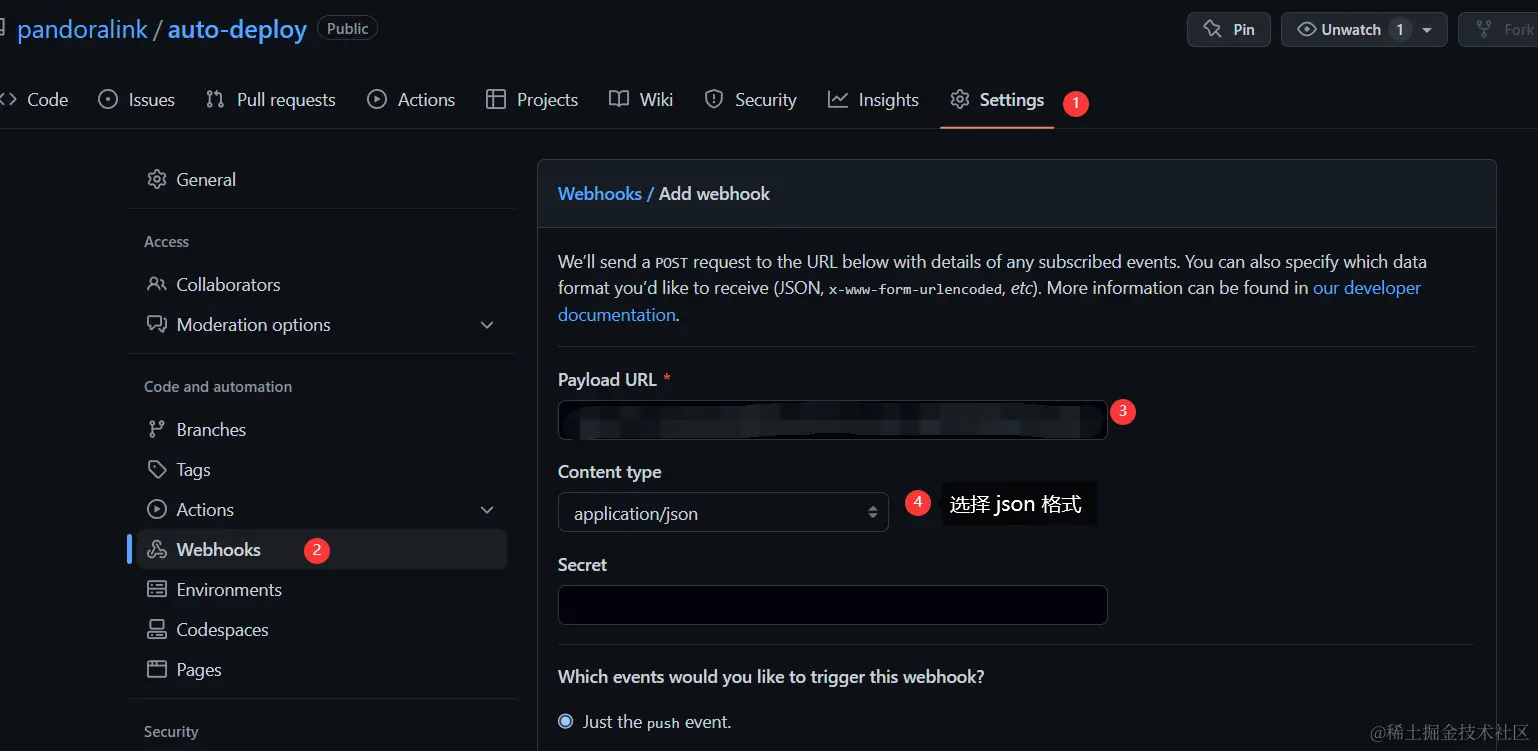Switch to the Pull requests tab

tap(271, 100)
